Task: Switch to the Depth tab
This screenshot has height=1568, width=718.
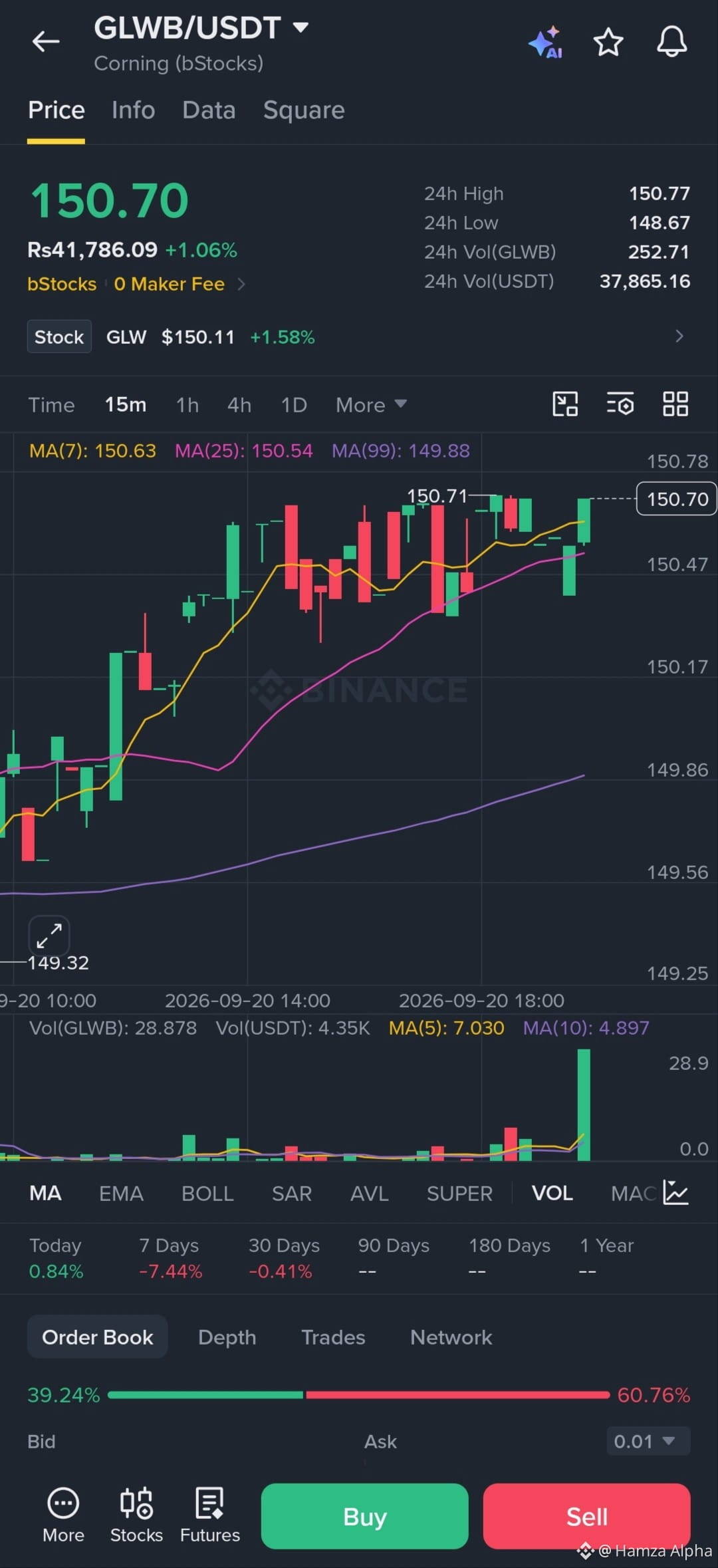Action: coord(227,1337)
